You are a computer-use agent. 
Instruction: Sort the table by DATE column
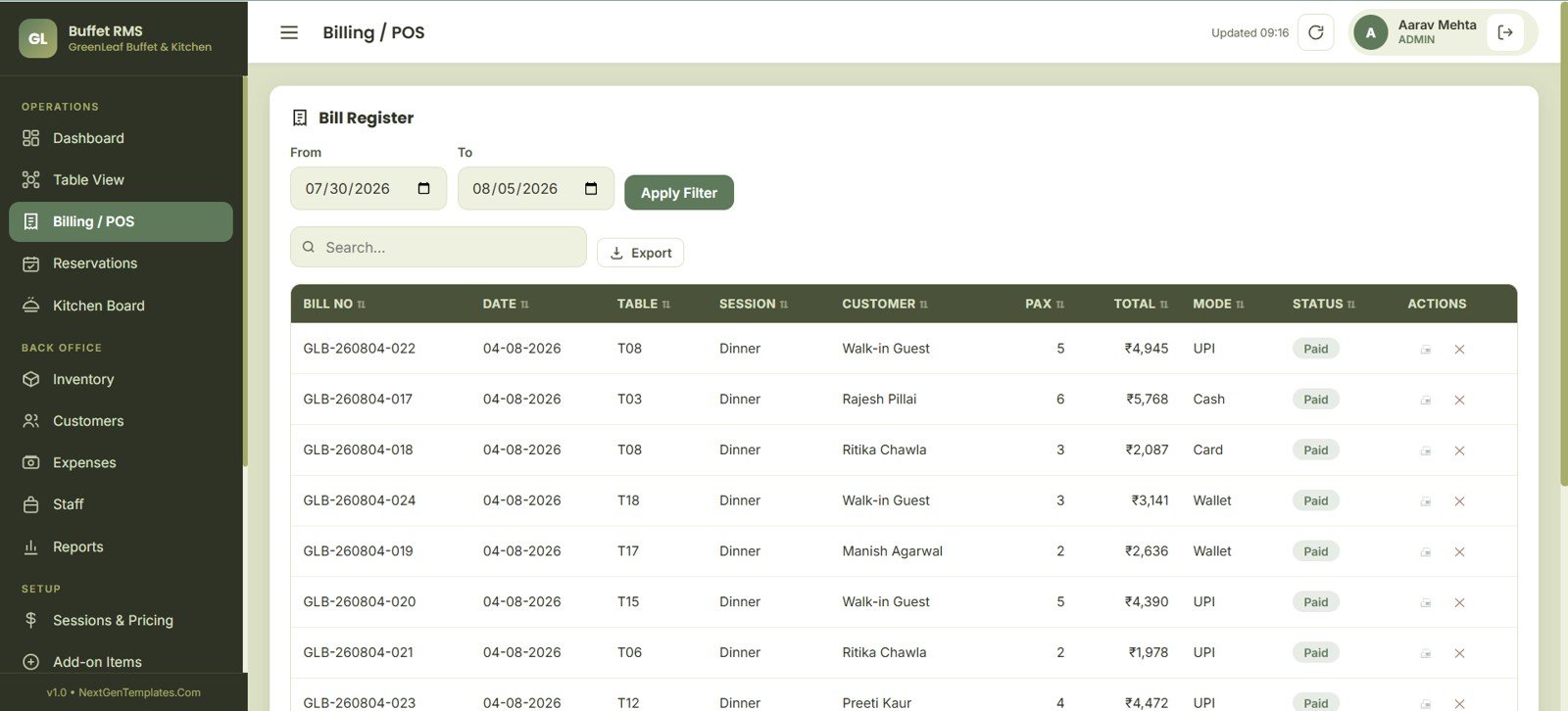point(506,304)
